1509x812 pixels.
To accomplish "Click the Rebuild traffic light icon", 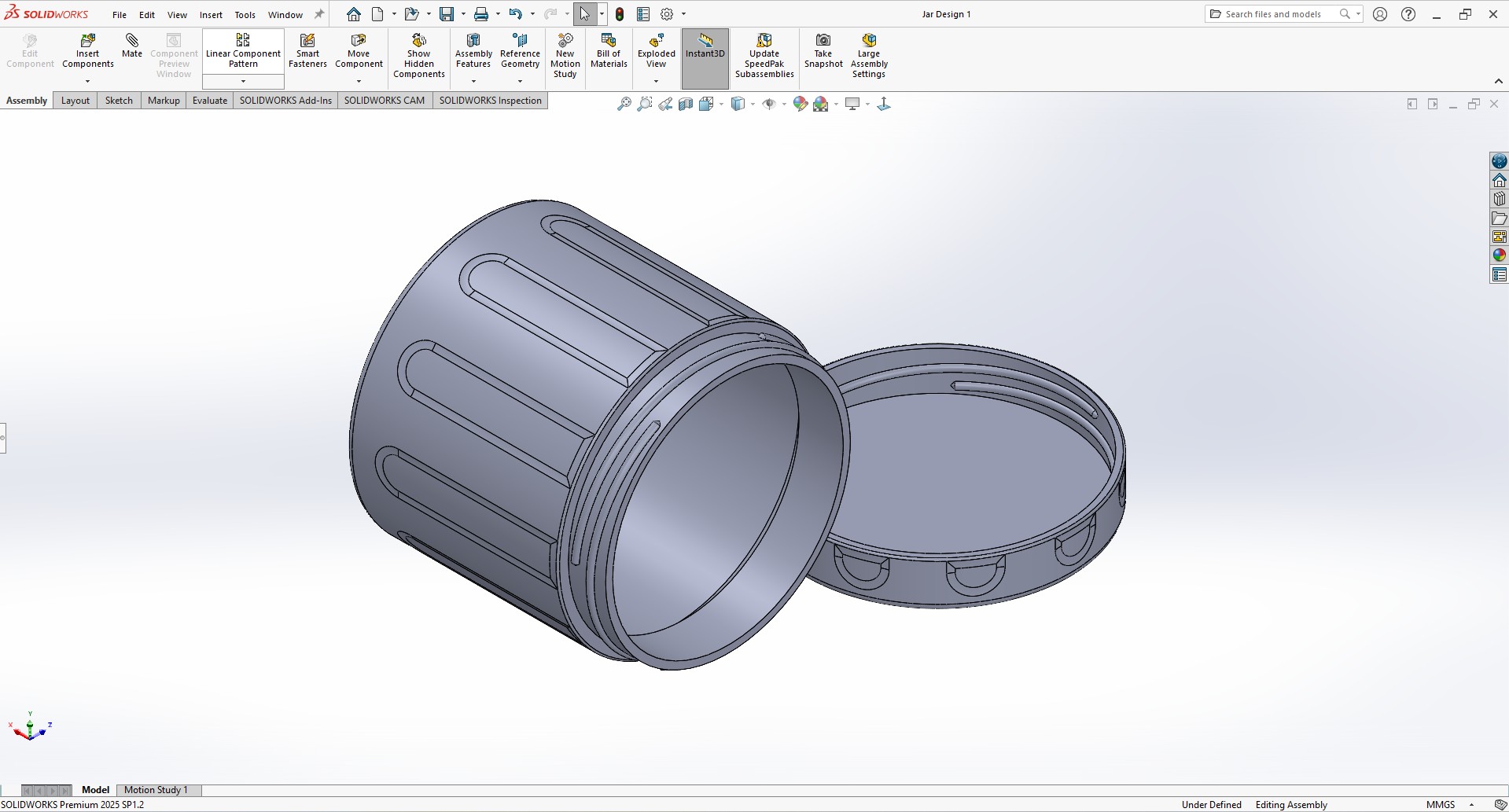I will (x=620, y=14).
